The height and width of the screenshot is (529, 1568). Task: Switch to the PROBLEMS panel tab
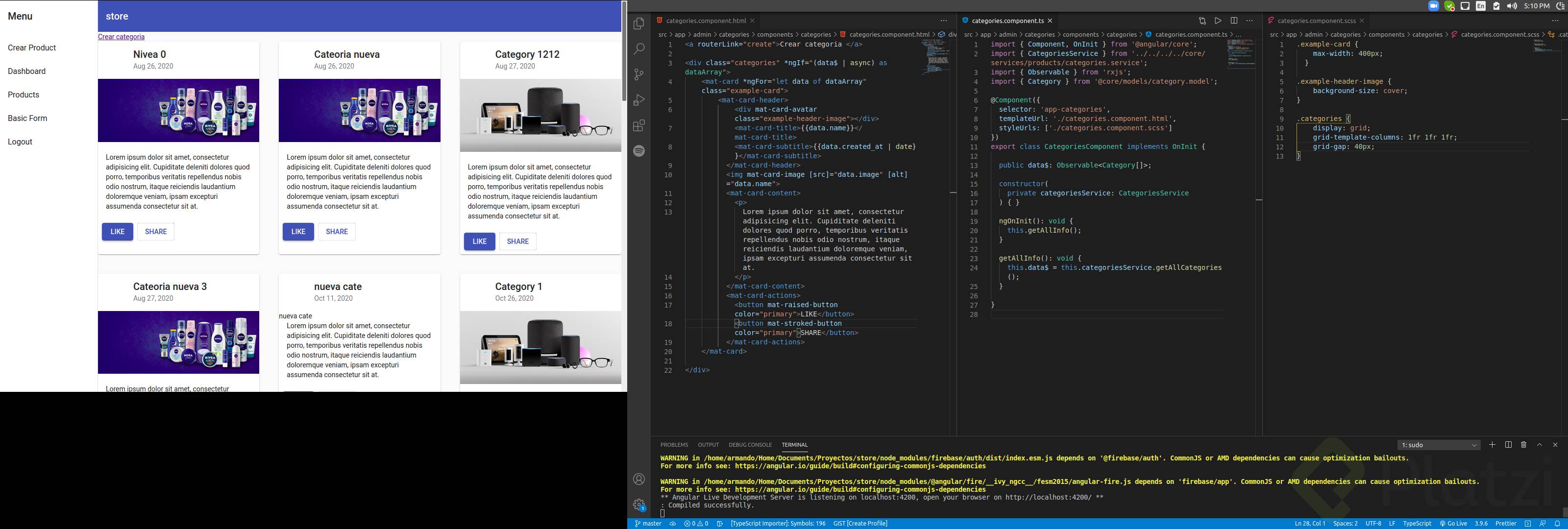tap(674, 445)
